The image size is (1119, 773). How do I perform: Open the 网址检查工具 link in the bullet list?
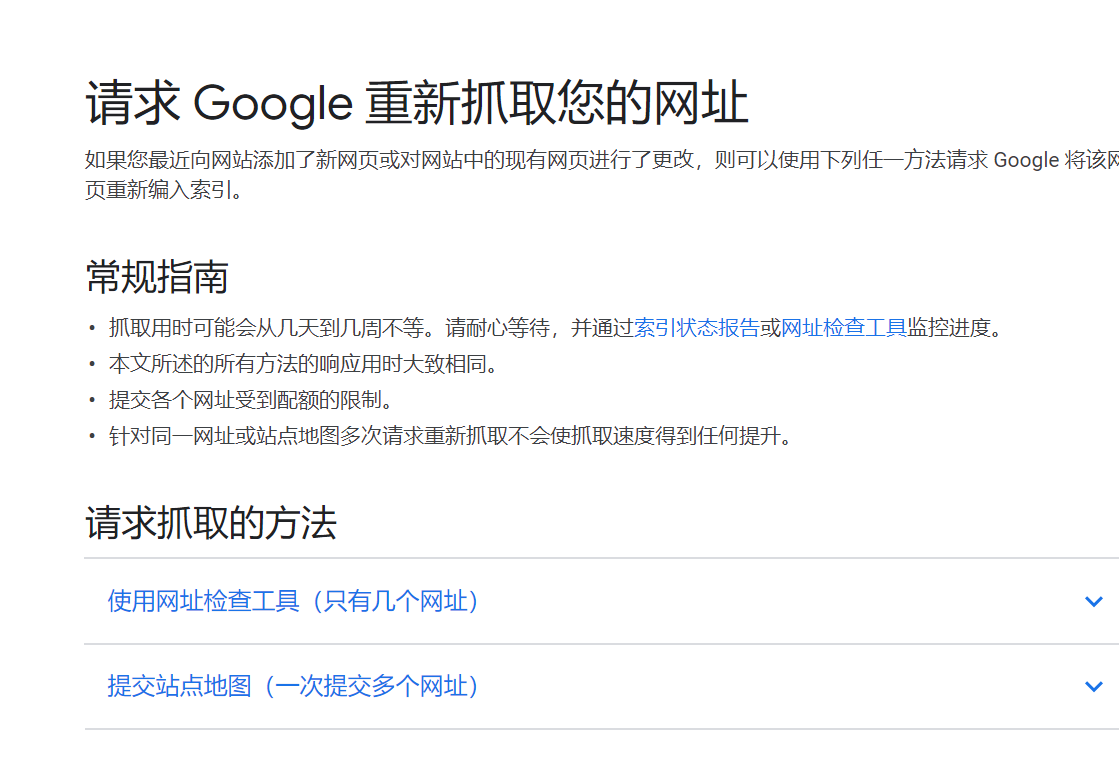click(x=844, y=328)
